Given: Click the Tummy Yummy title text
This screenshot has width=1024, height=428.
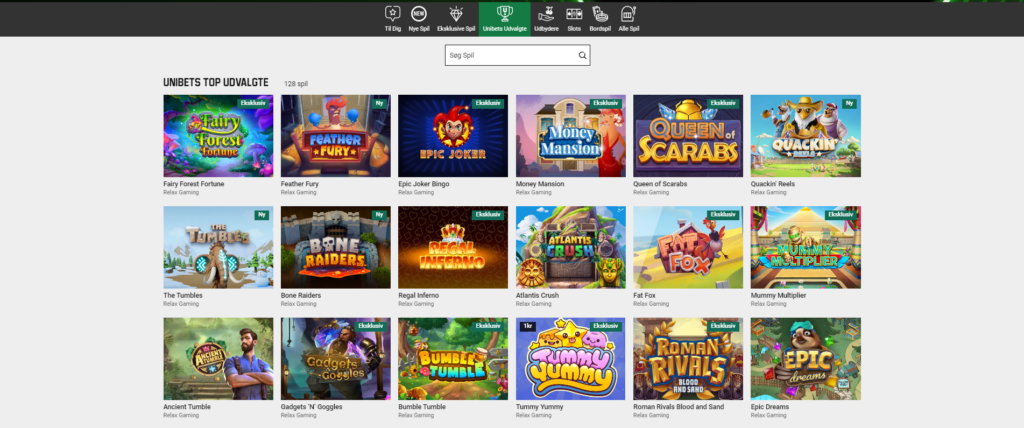Looking at the screenshot, I should tap(538, 407).
